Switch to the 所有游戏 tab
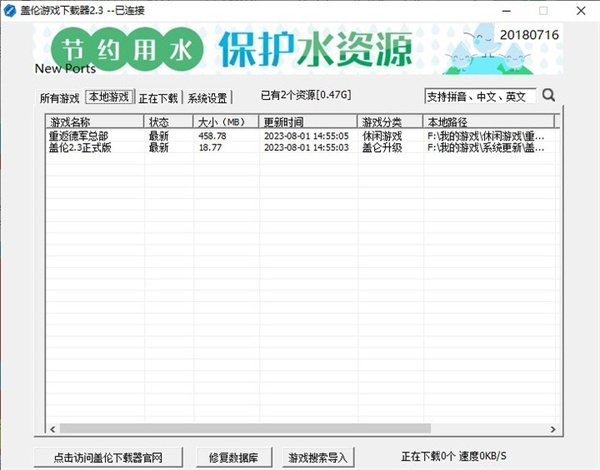Image resolution: width=600 pixels, height=470 pixels. pos(59,99)
